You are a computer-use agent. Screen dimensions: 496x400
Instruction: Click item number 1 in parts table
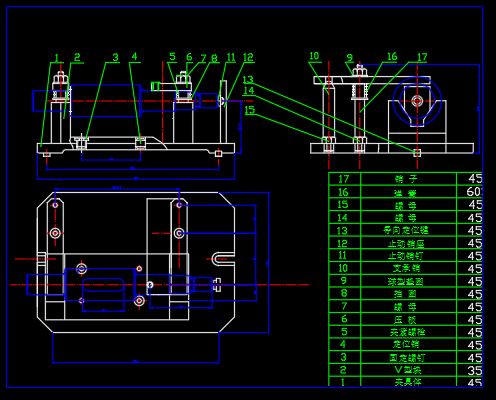[x=343, y=381]
